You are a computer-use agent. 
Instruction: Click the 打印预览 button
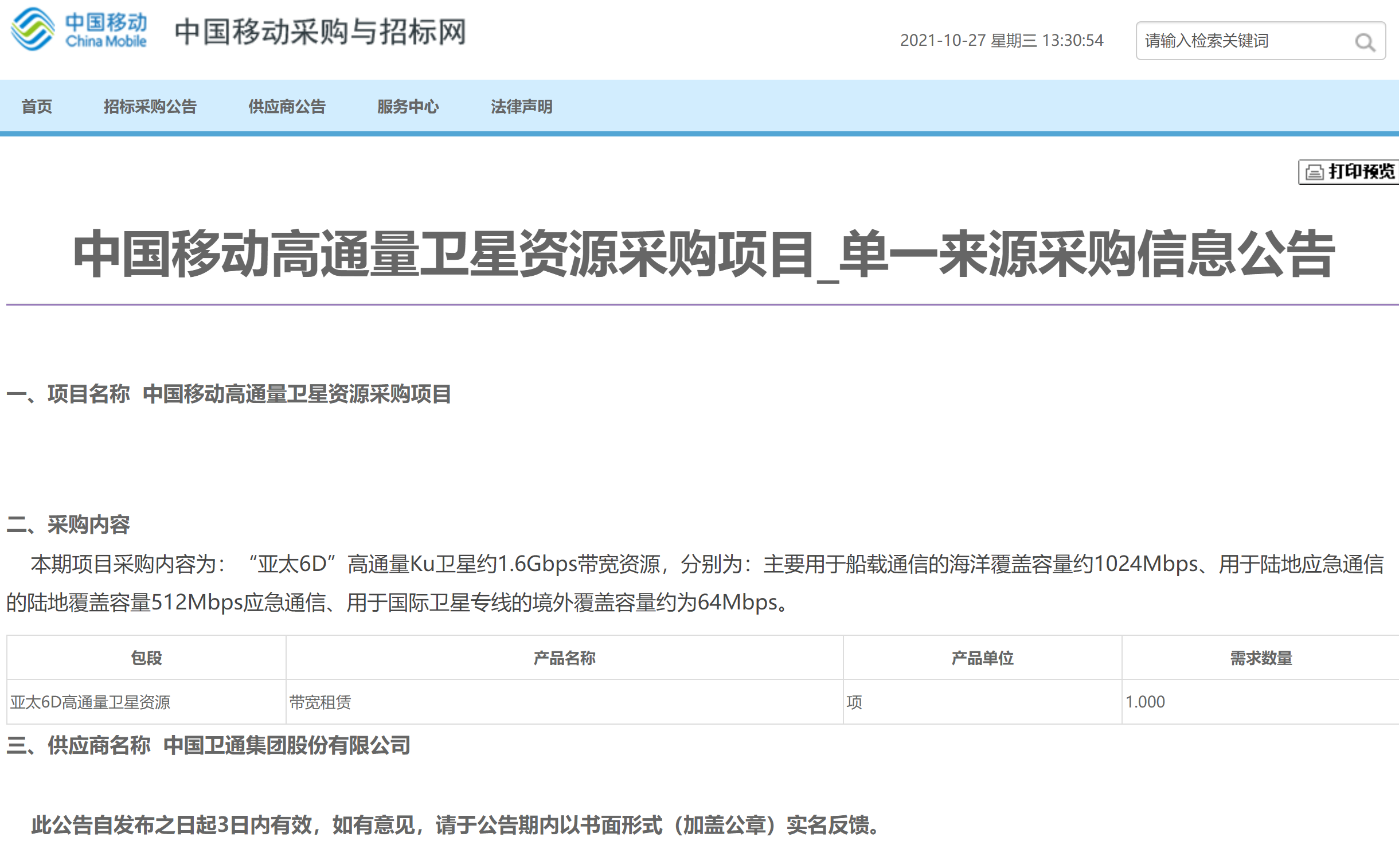[1349, 172]
